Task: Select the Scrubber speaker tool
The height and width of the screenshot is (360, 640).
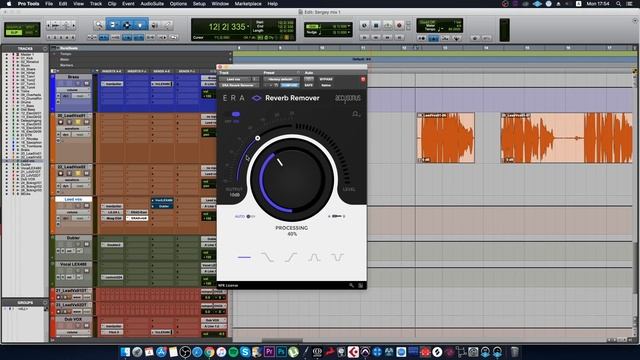Action: click(155, 25)
